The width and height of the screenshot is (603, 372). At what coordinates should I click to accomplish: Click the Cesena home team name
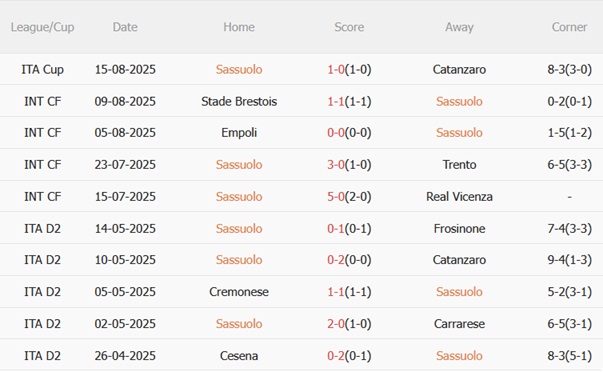239,355
